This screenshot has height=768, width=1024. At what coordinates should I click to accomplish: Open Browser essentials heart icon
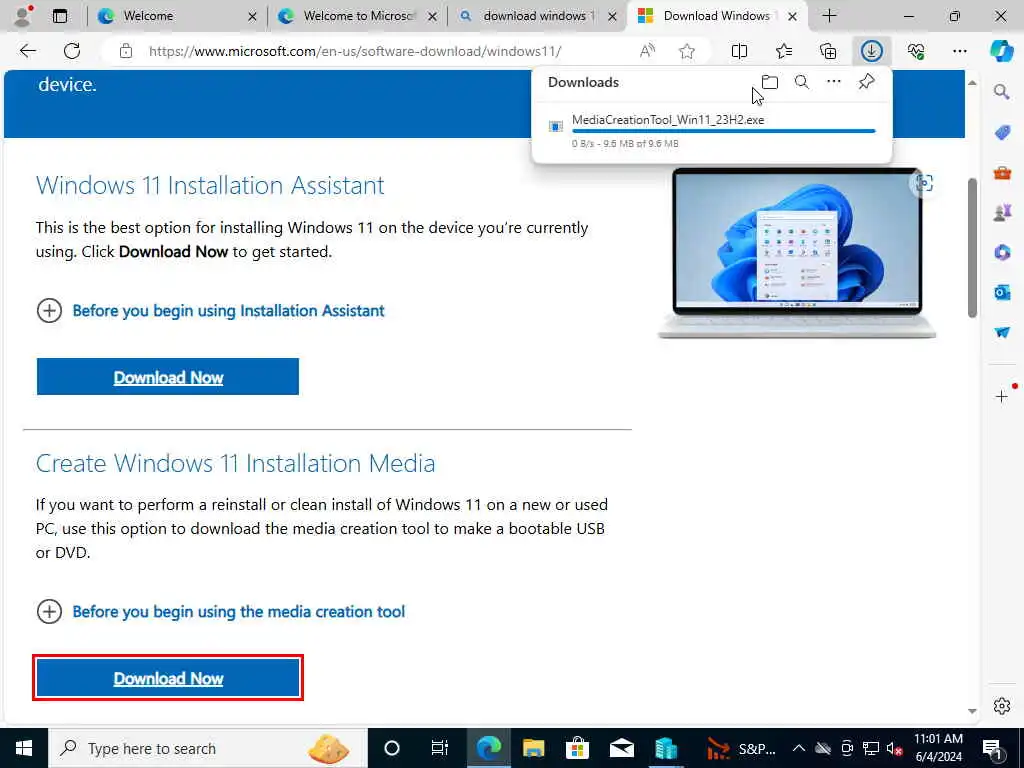[x=916, y=51]
